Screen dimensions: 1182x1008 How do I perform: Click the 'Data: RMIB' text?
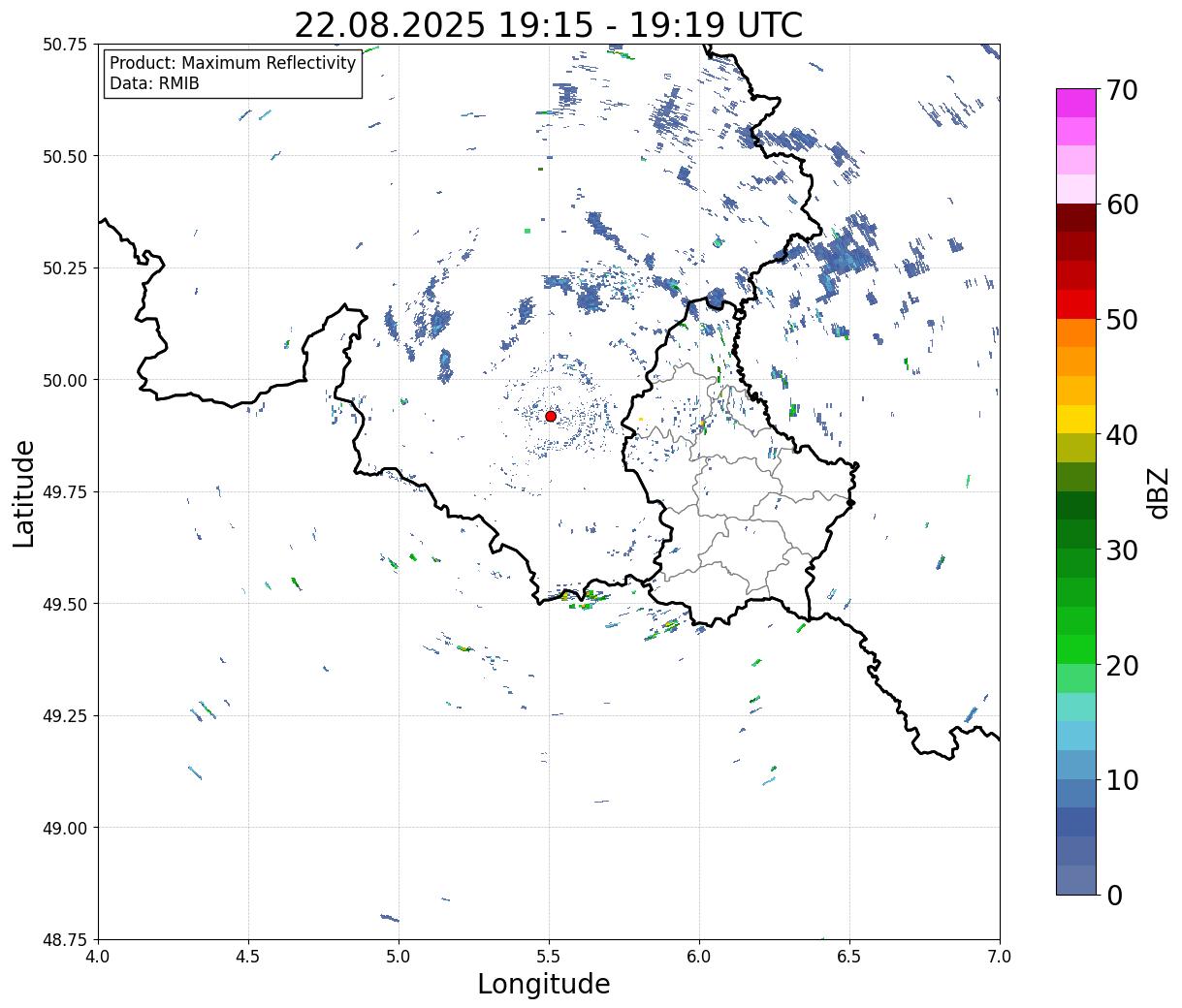(x=154, y=84)
